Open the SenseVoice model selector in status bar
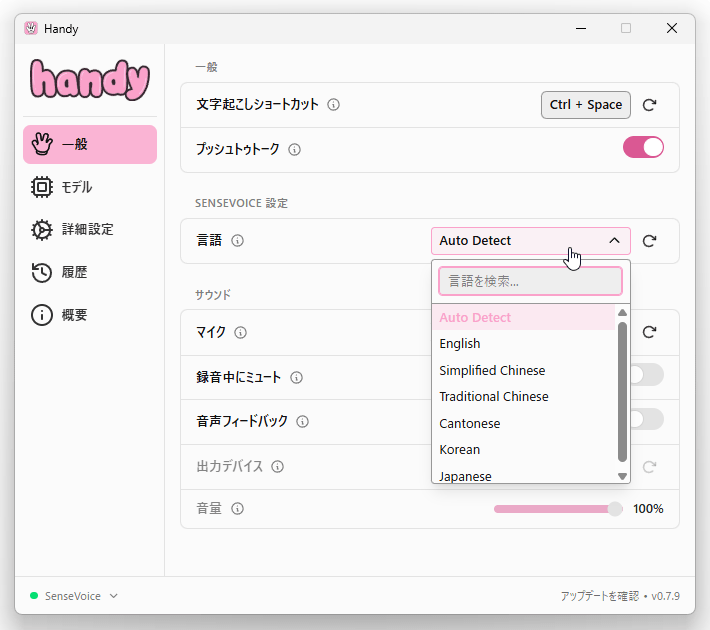The height and width of the screenshot is (630, 710). [x=74, y=596]
